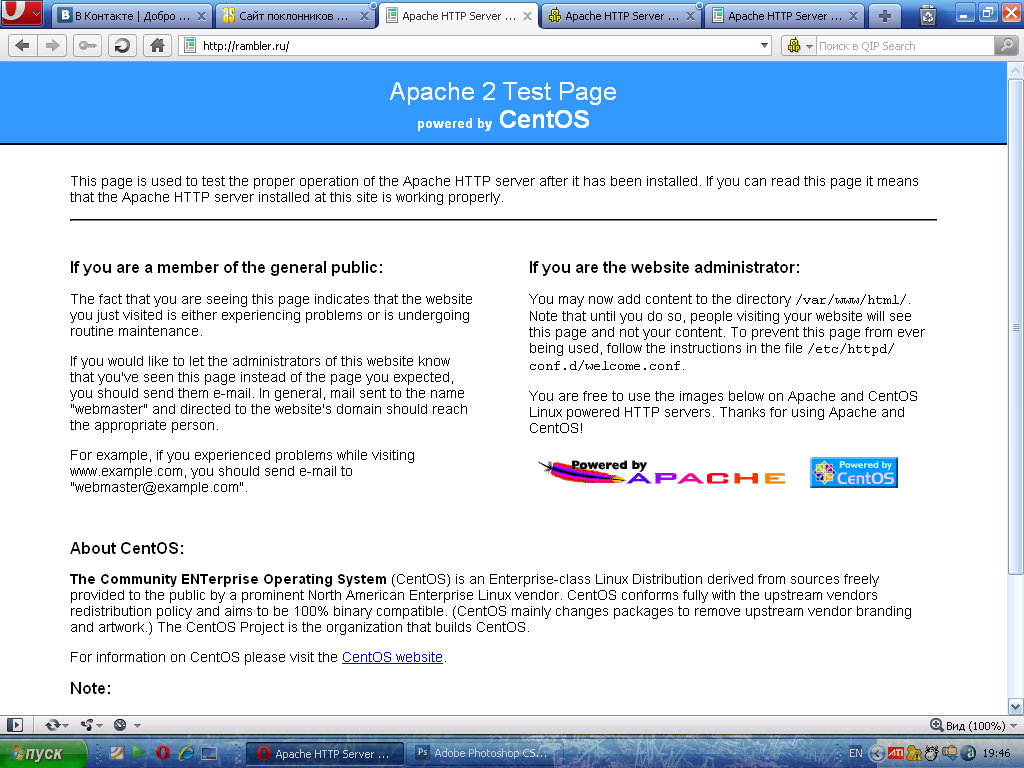Open the Opera Turbo dropdown arrow

tap(137, 726)
